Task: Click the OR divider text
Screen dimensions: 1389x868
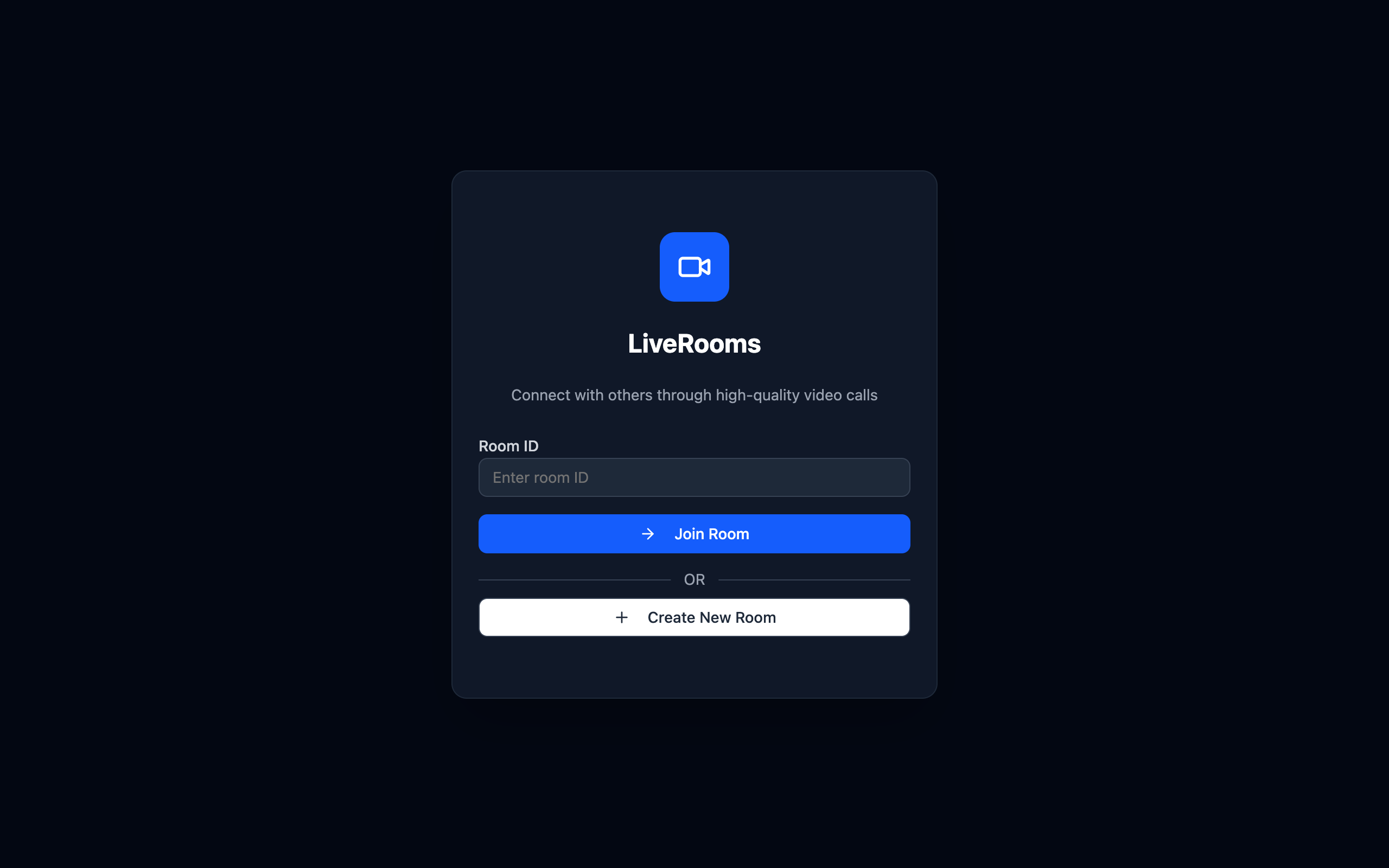Action: coord(694,580)
